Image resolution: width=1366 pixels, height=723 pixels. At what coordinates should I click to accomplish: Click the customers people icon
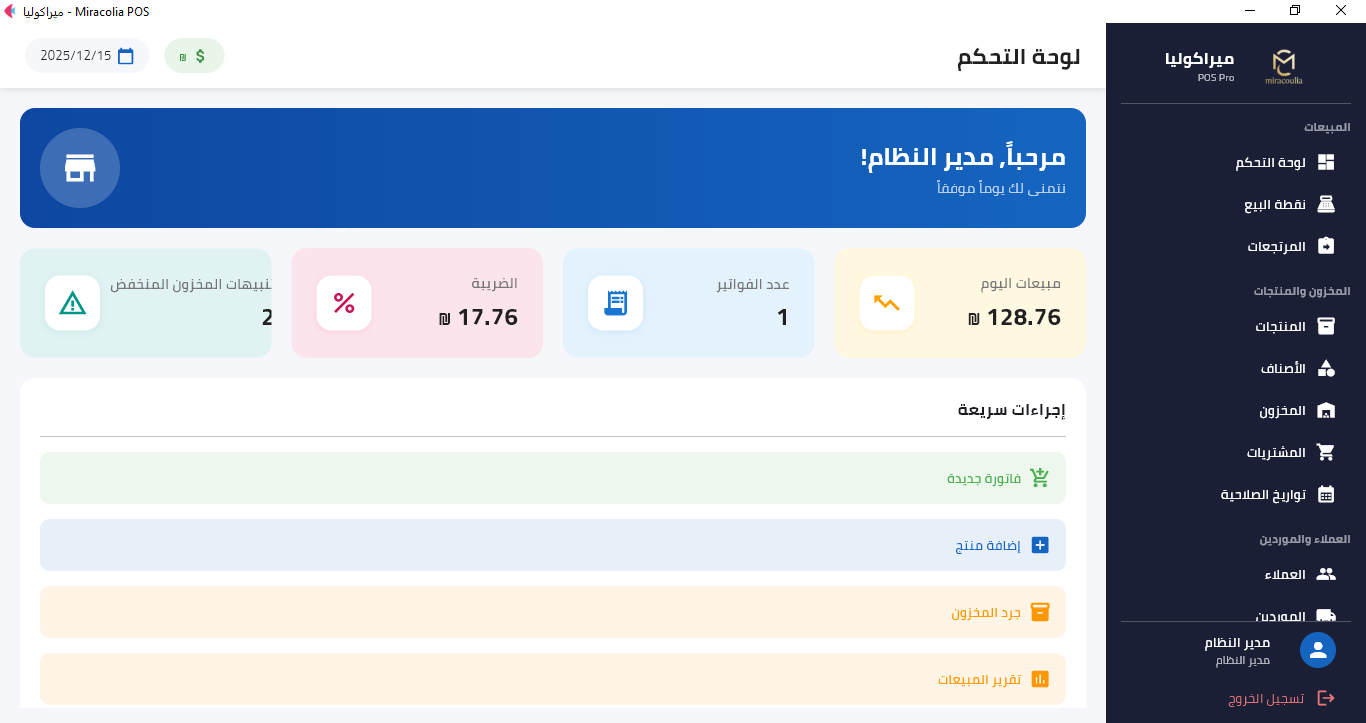point(1326,574)
